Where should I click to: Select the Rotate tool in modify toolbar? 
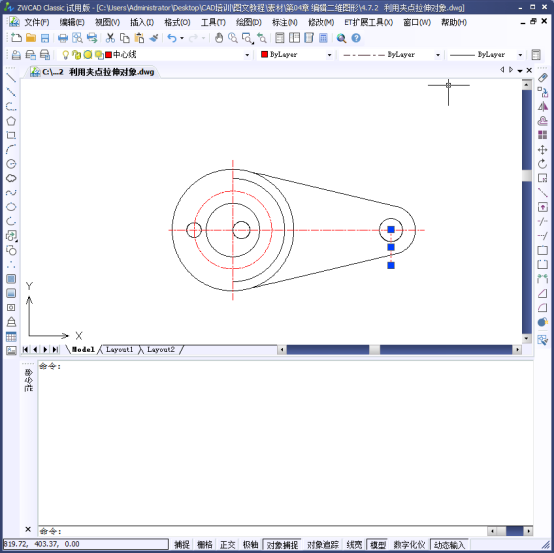543,164
